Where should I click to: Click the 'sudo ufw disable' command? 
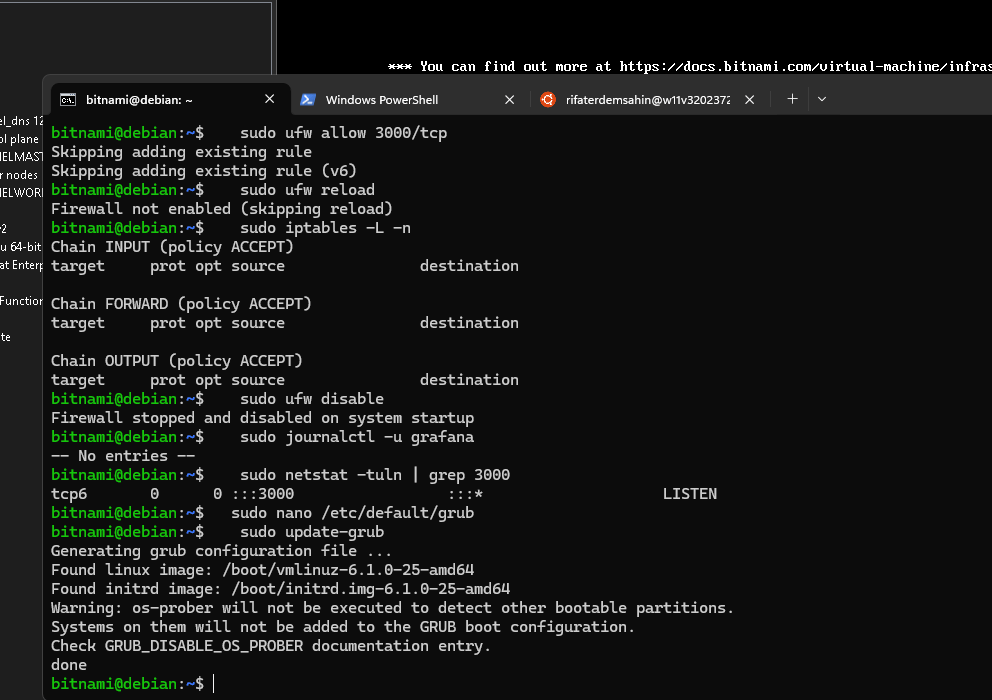pos(312,399)
